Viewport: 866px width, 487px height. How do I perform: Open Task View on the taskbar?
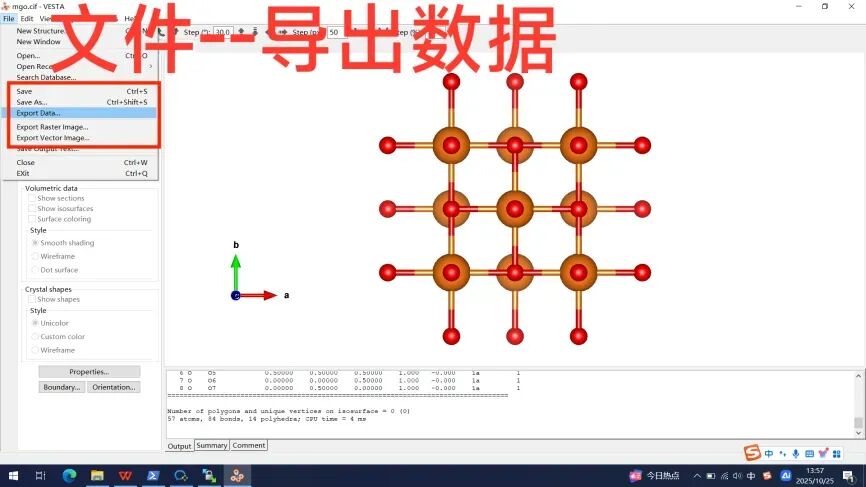tap(40, 475)
